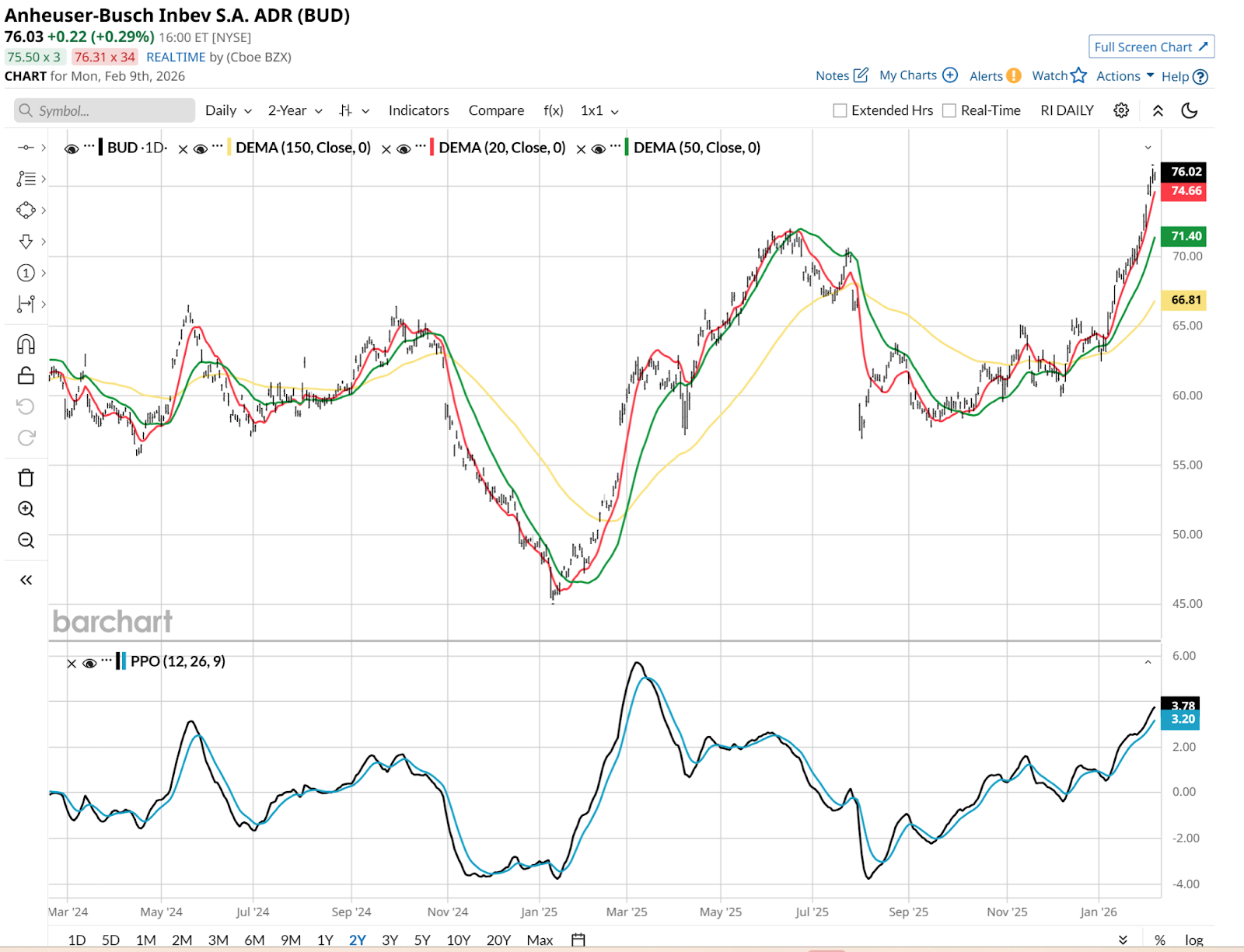Open Alerts for BUD
1244x952 pixels.
(995, 75)
